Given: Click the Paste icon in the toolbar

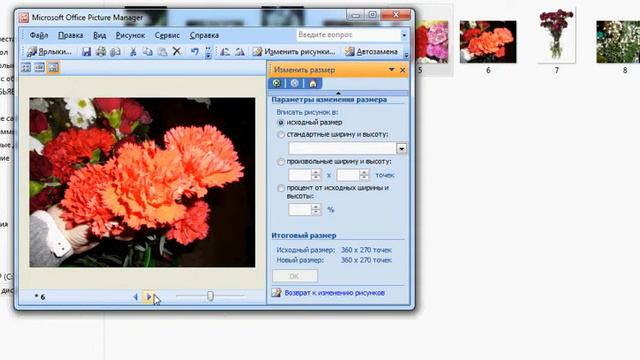Looking at the screenshot, I should [x=162, y=52].
